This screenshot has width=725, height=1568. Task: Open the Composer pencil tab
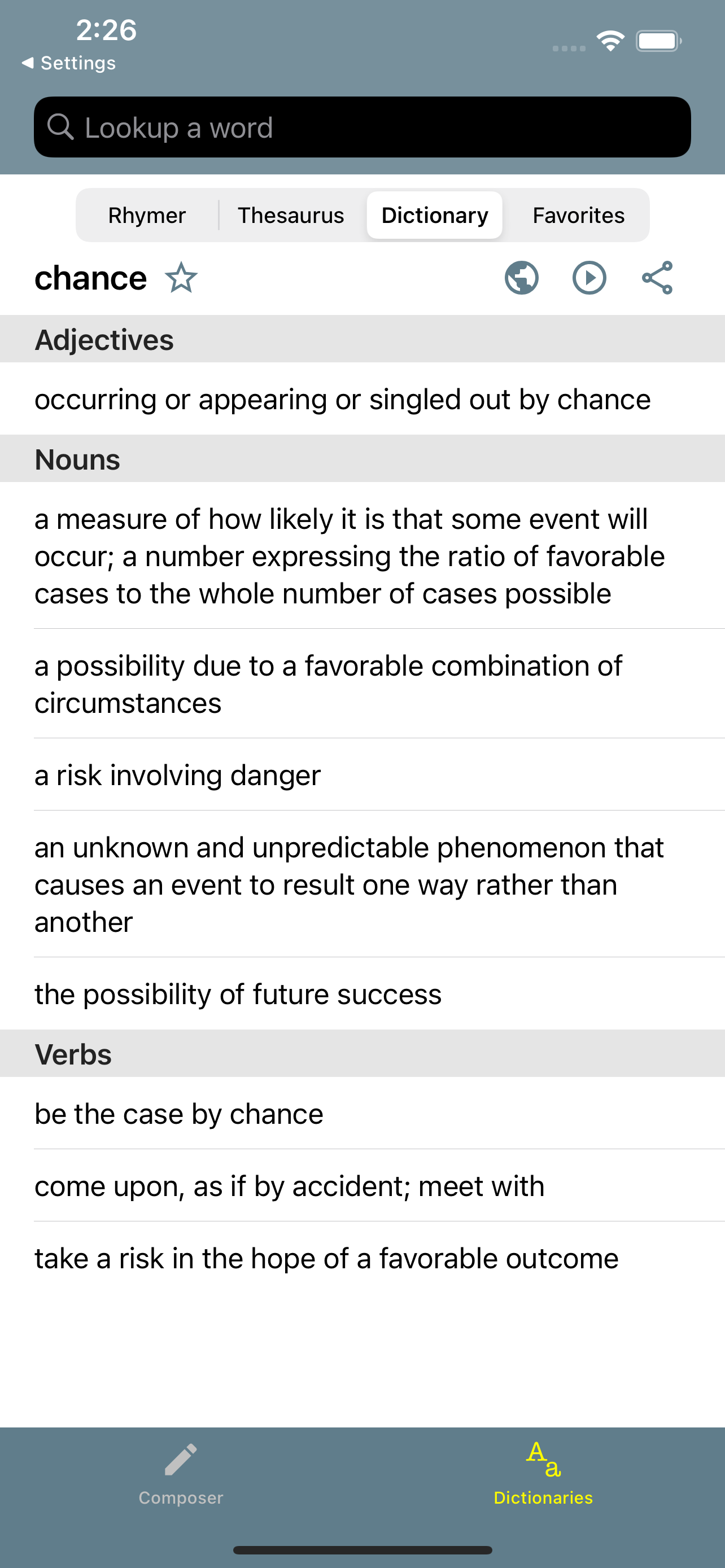181,1474
